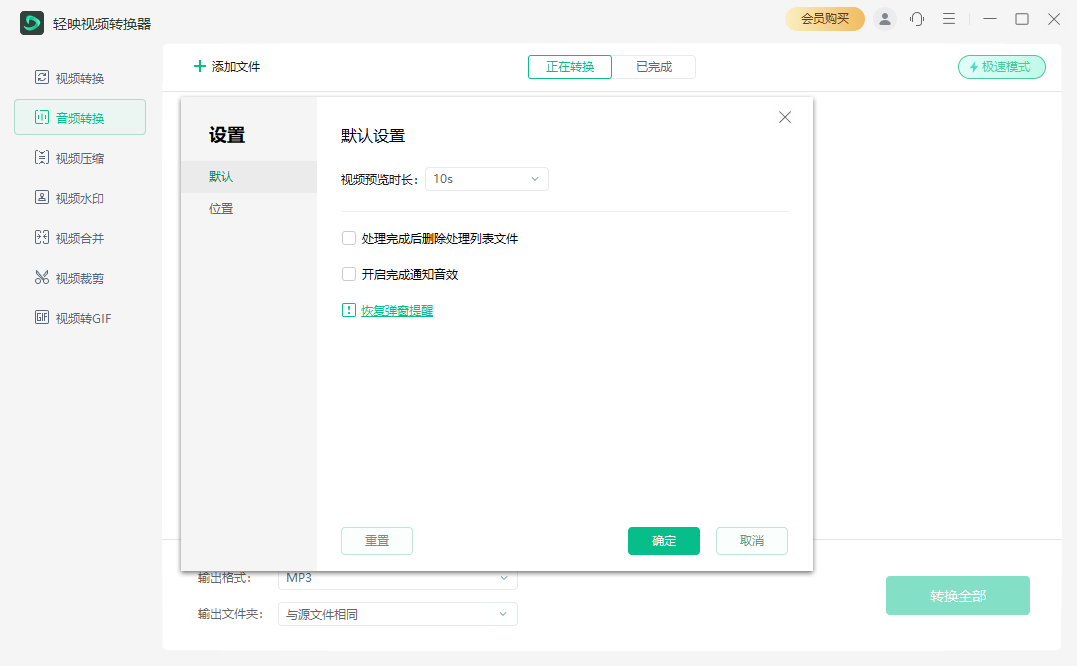
Task: Click the GIF icon for 视频转GIF
Action: click(x=42, y=317)
